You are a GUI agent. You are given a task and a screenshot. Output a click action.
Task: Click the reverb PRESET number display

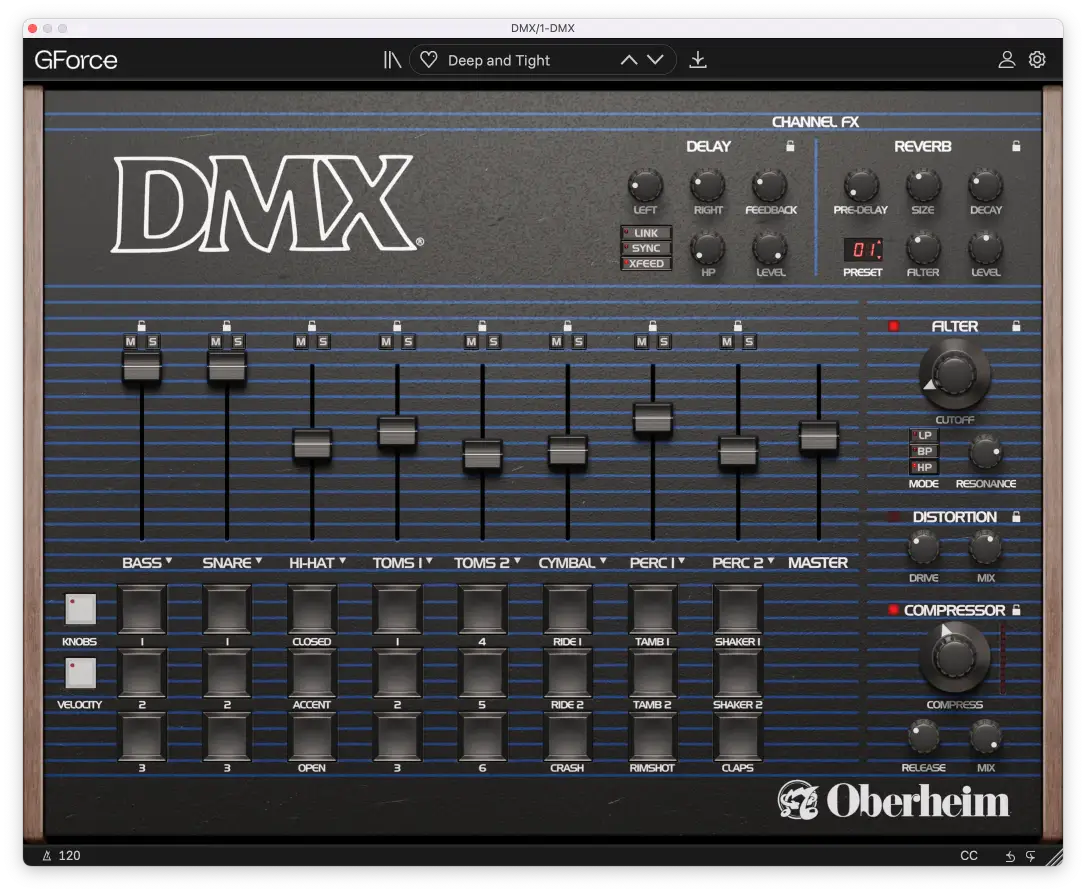click(863, 249)
